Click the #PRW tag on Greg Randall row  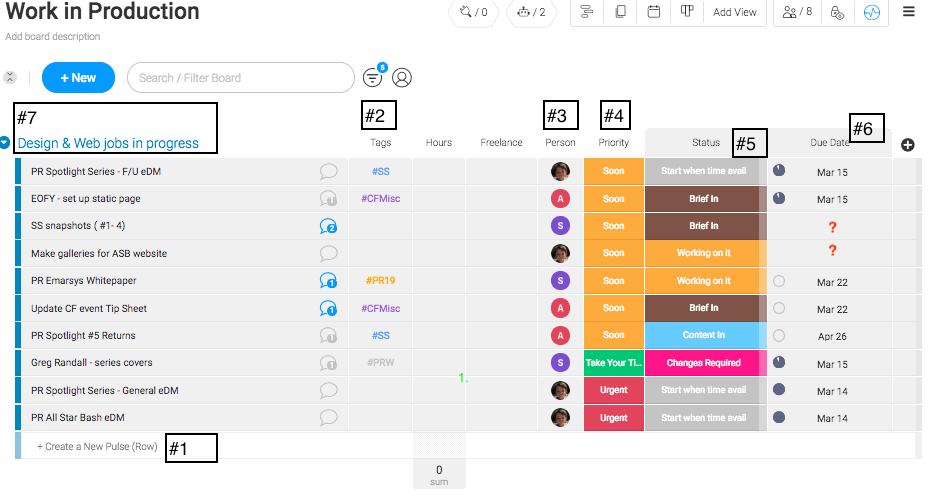tap(380, 363)
